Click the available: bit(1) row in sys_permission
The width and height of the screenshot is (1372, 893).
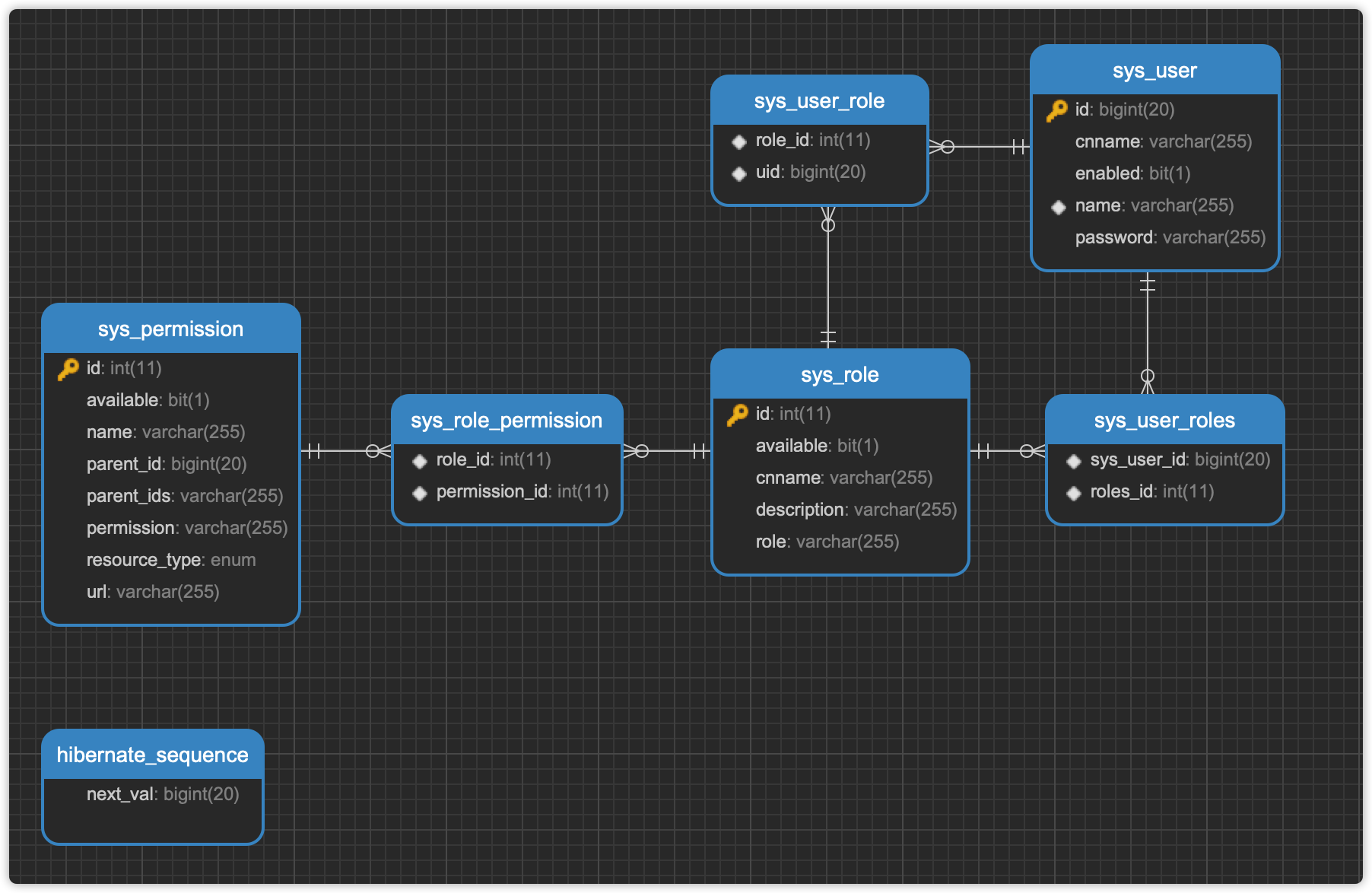[x=148, y=400]
